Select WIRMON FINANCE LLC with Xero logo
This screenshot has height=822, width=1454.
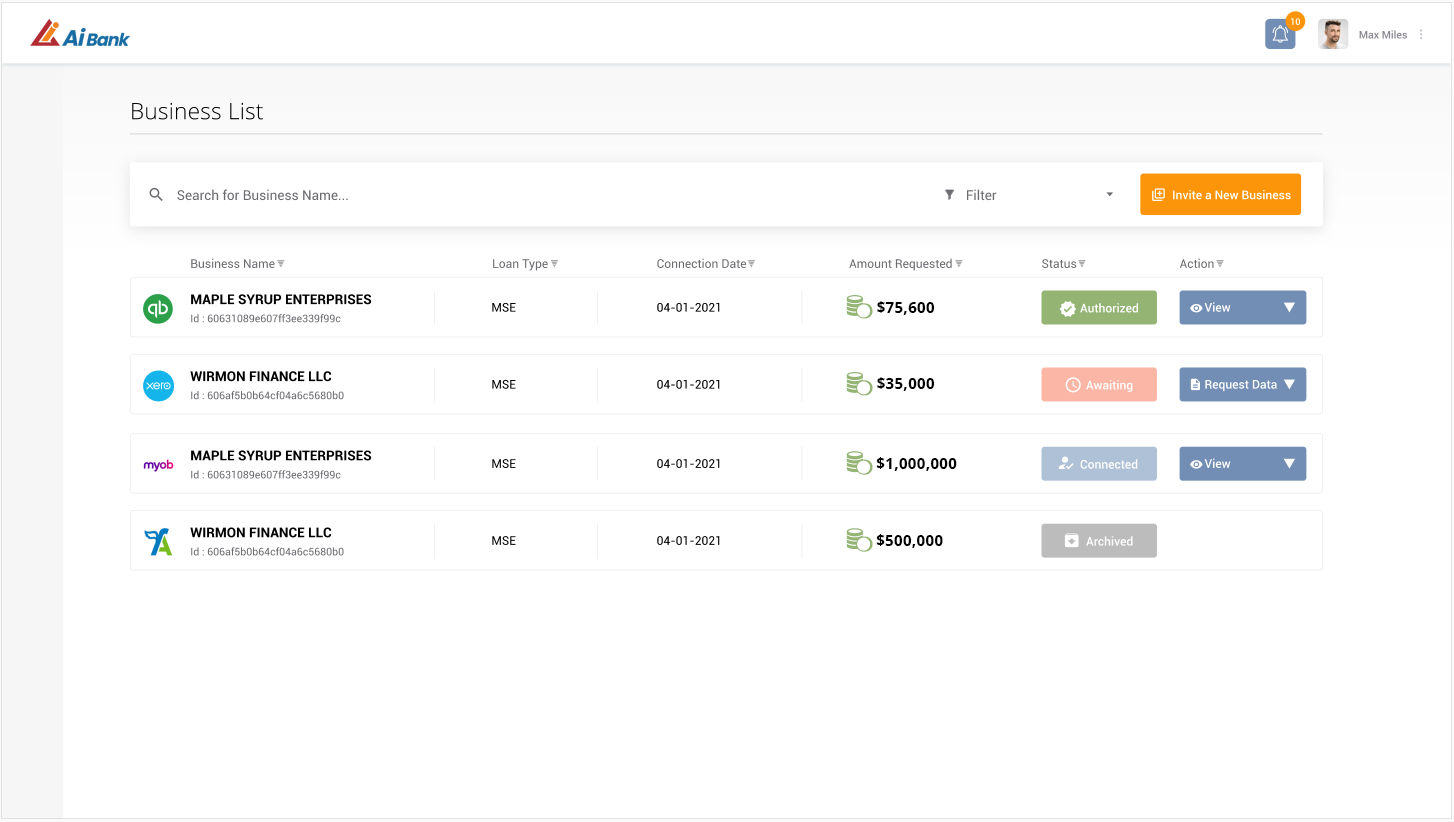pyautogui.click(x=261, y=376)
